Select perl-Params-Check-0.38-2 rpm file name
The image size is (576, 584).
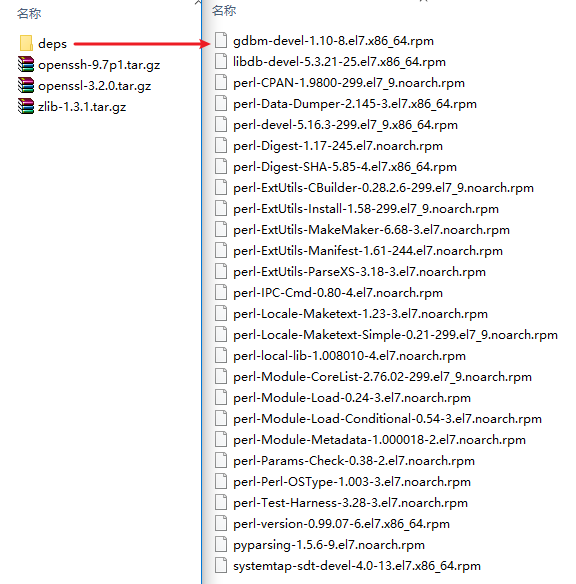(x=354, y=461)
